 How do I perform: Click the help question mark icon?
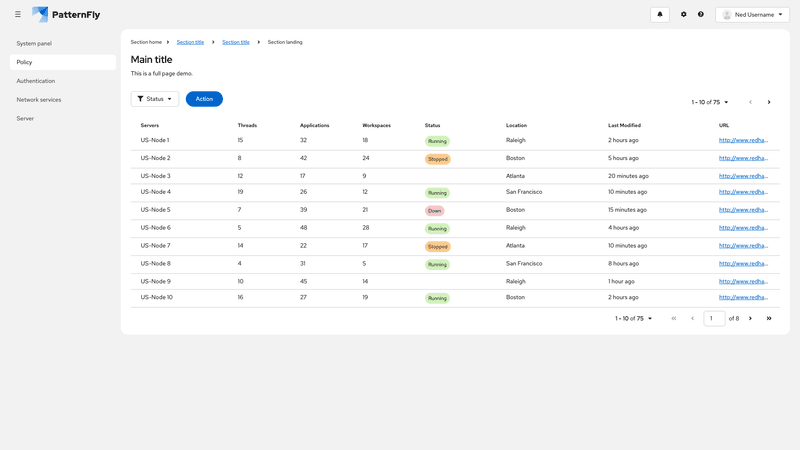point(701,15)
